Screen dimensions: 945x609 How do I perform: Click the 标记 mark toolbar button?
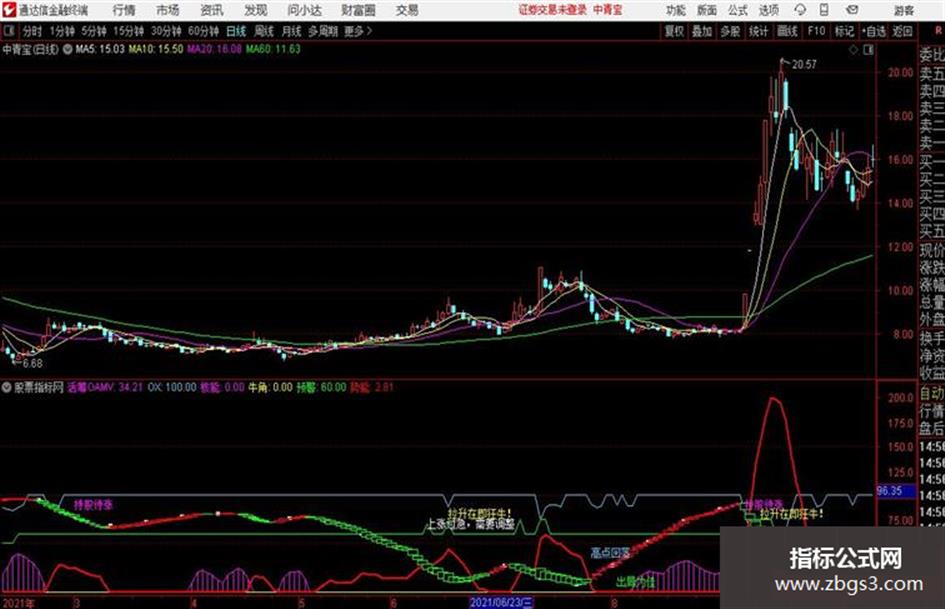tap(844, 31)
